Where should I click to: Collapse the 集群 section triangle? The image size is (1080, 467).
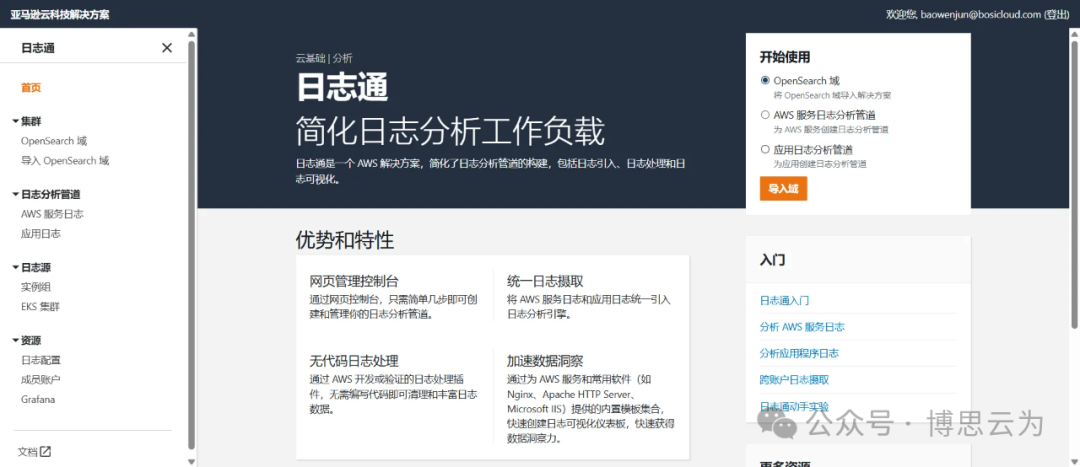point(16,121)
